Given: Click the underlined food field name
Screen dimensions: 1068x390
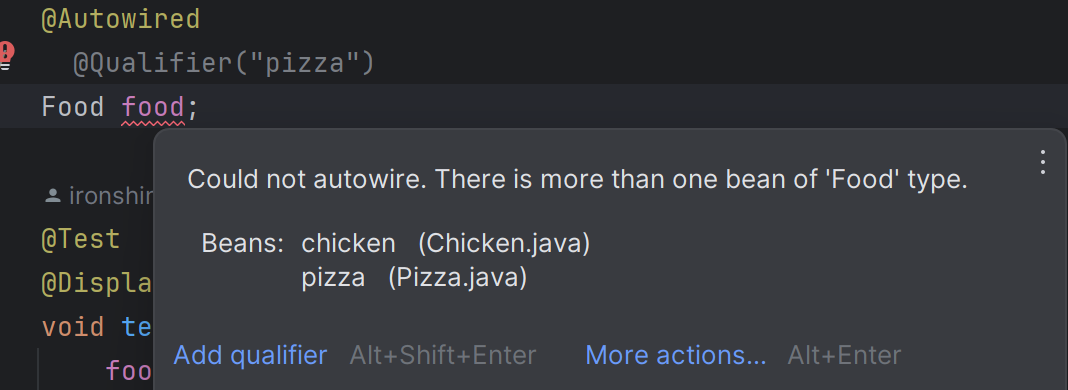Looking at the screenshot, I should click(x=153, y=108).
